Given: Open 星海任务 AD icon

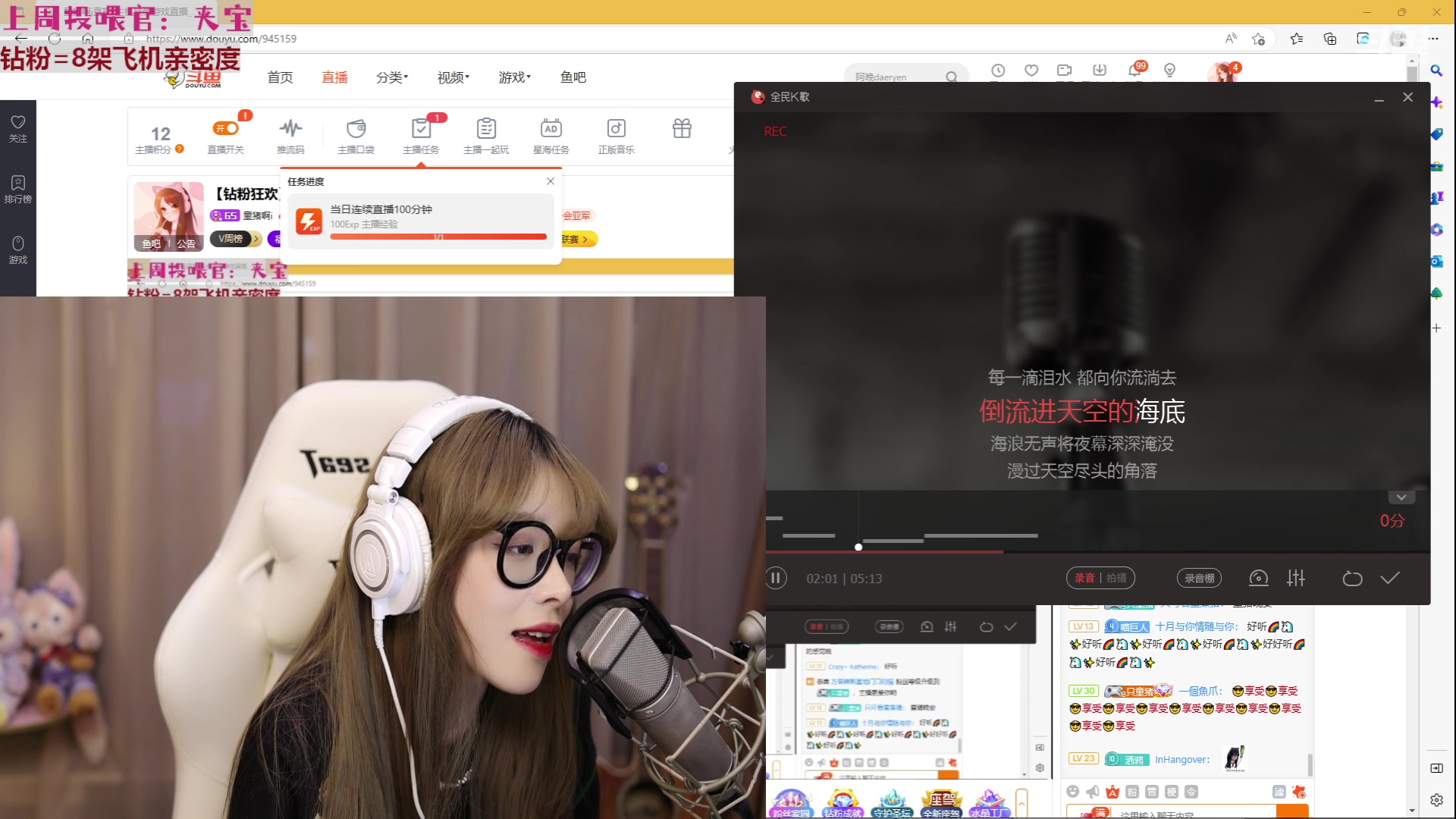Looking at the screenshot, I should (x=551, y=129).
